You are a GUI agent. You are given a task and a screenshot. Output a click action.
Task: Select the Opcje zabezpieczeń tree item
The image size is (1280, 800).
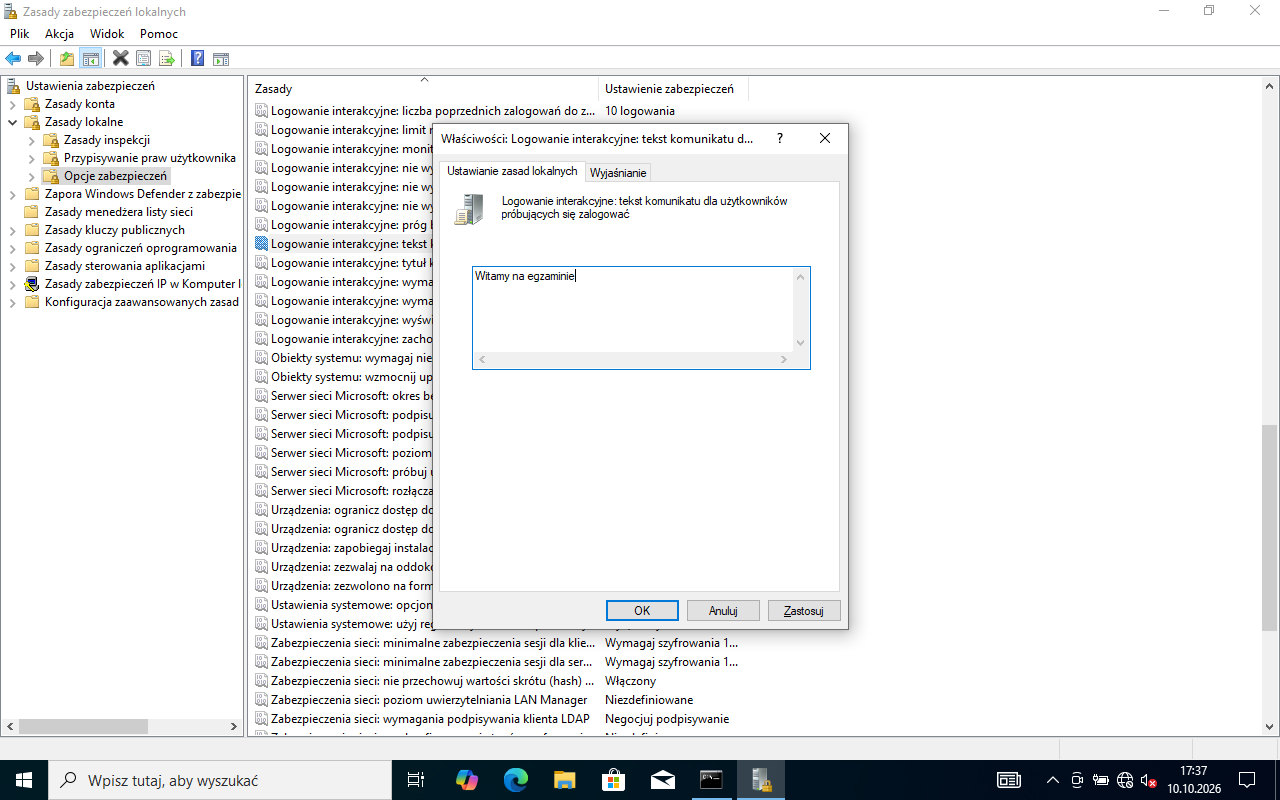click(x=115, y=176)
